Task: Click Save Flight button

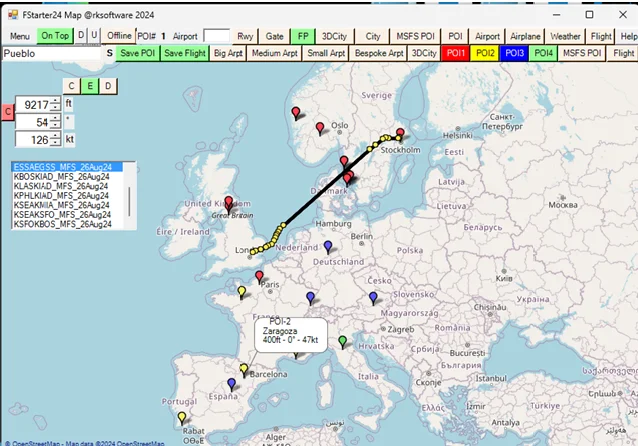Action: 185,53
